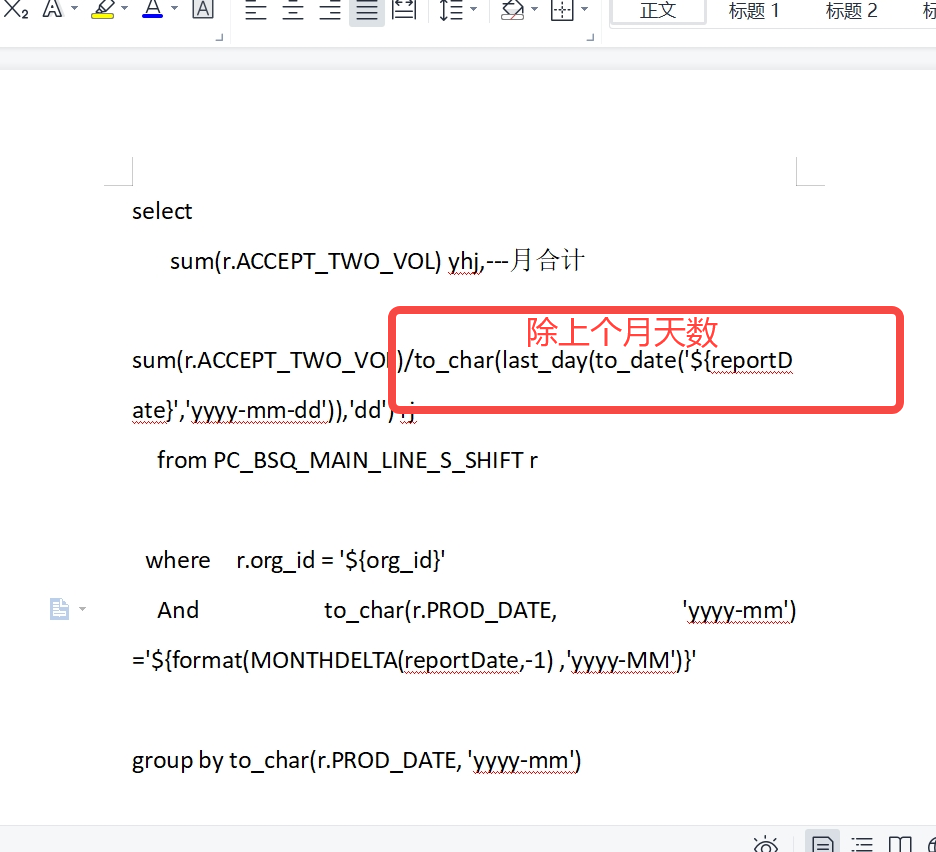Select the 正文 style
936x852 pixels.
click(658, 11)
